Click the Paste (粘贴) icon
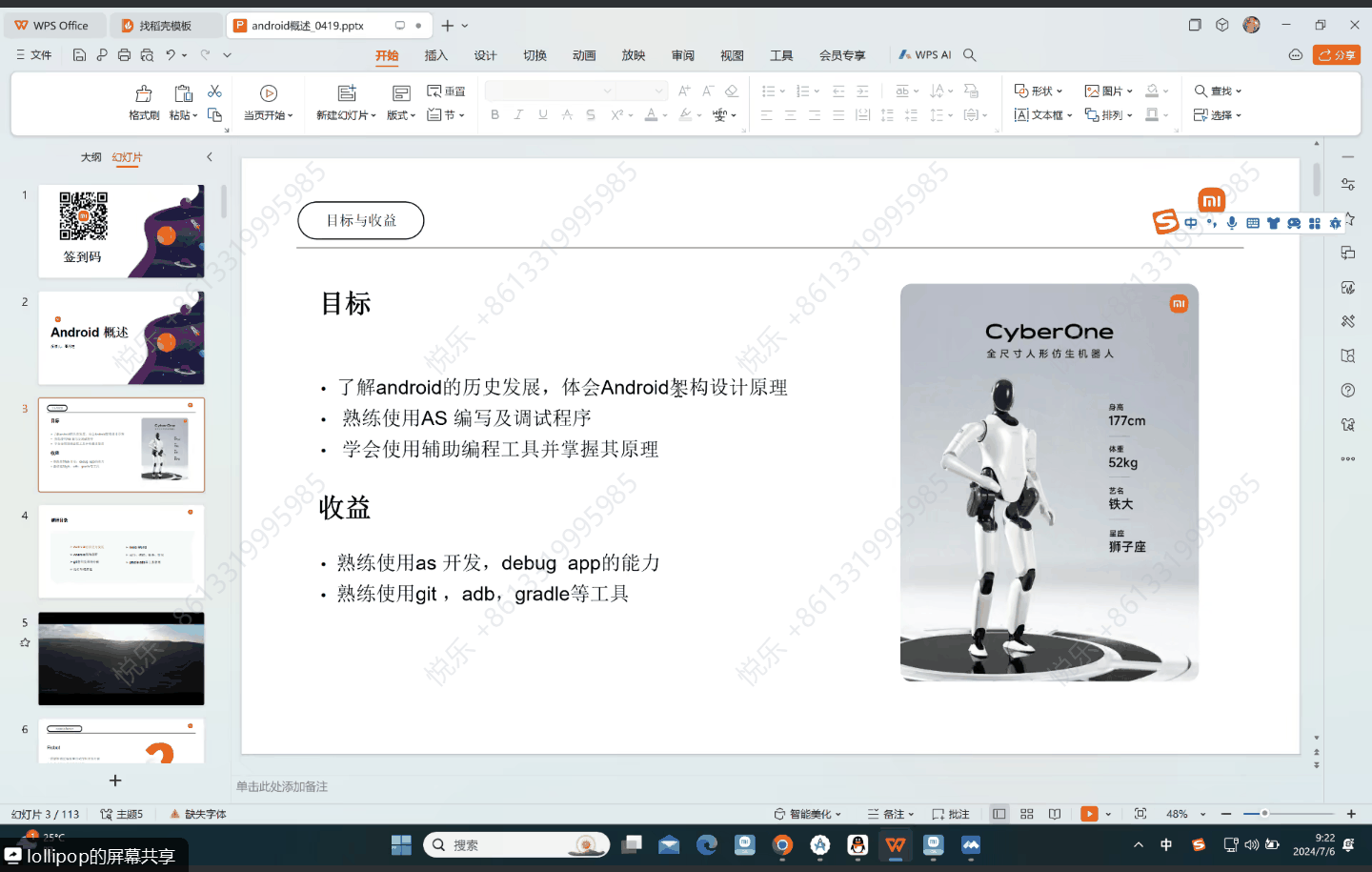This screenshot has height=872, width=1372. (183, 93)
